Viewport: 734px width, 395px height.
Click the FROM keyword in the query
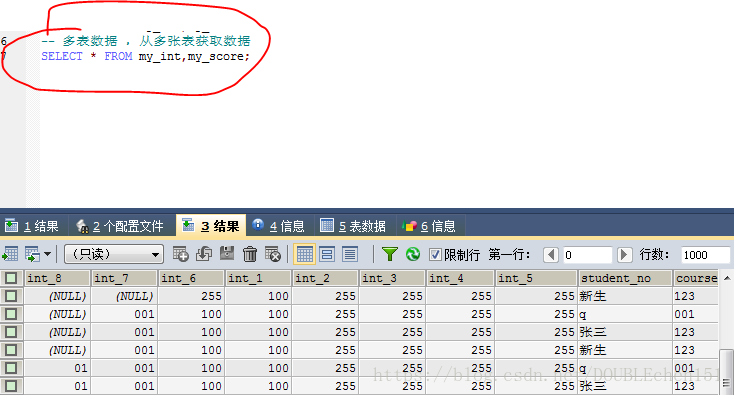point(118,56)
